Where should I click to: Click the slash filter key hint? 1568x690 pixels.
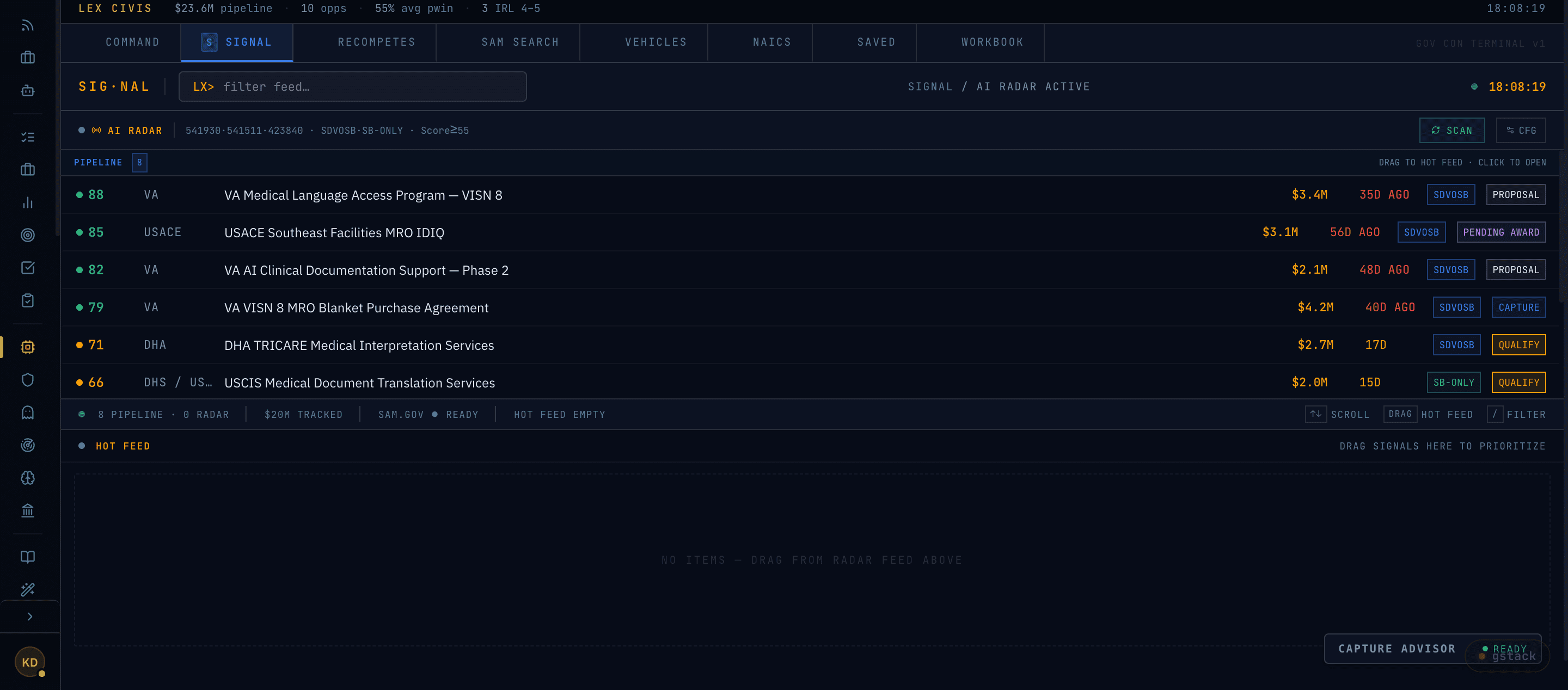(x=1494, y=414)
